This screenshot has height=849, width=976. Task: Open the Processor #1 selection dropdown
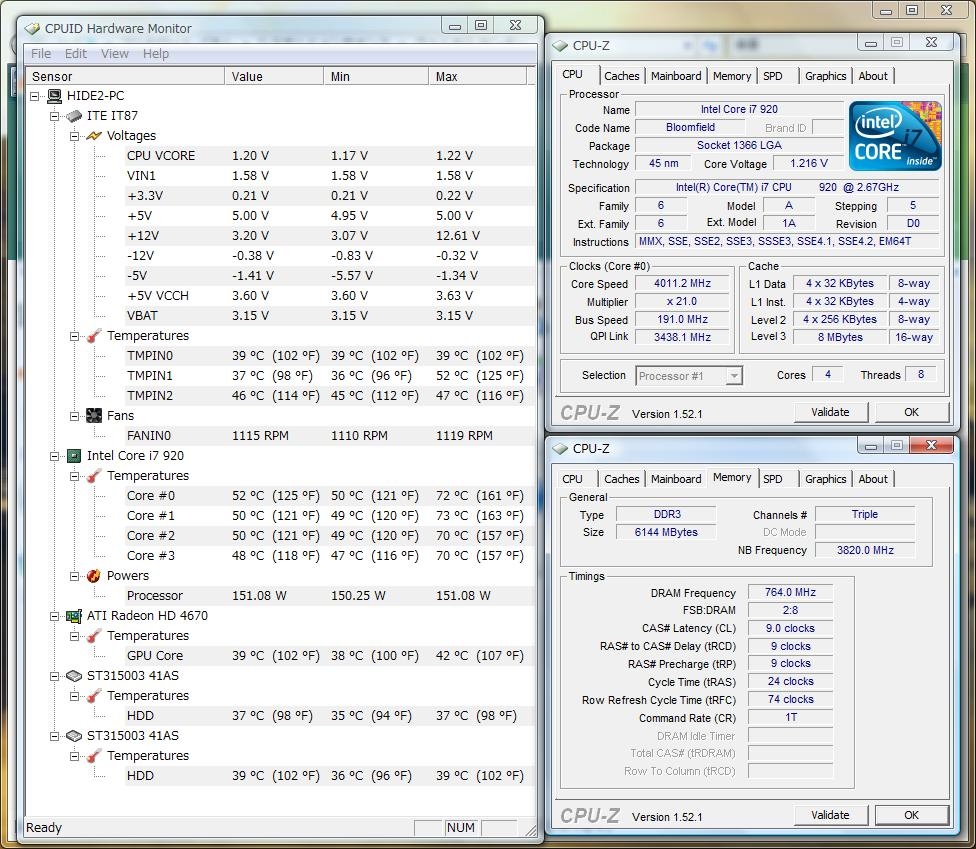[x=734, y=376]
